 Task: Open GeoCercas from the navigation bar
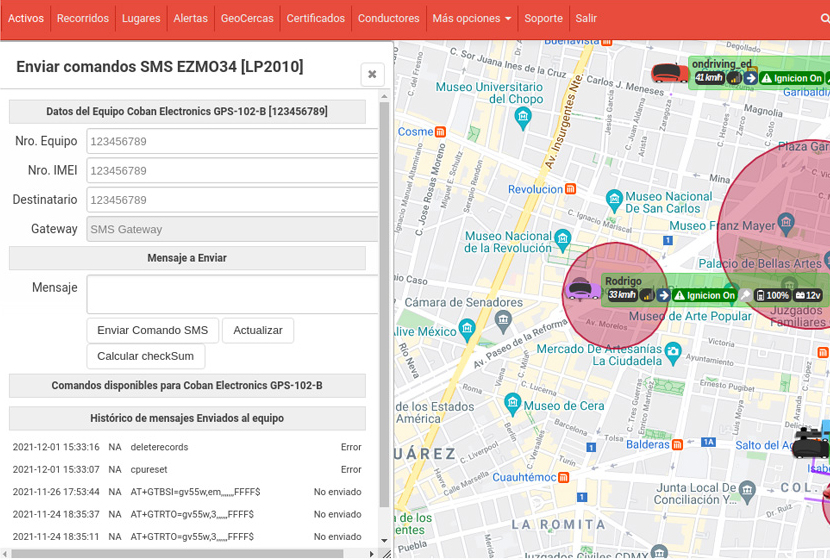pyautogui.click(x=247, y=19)
